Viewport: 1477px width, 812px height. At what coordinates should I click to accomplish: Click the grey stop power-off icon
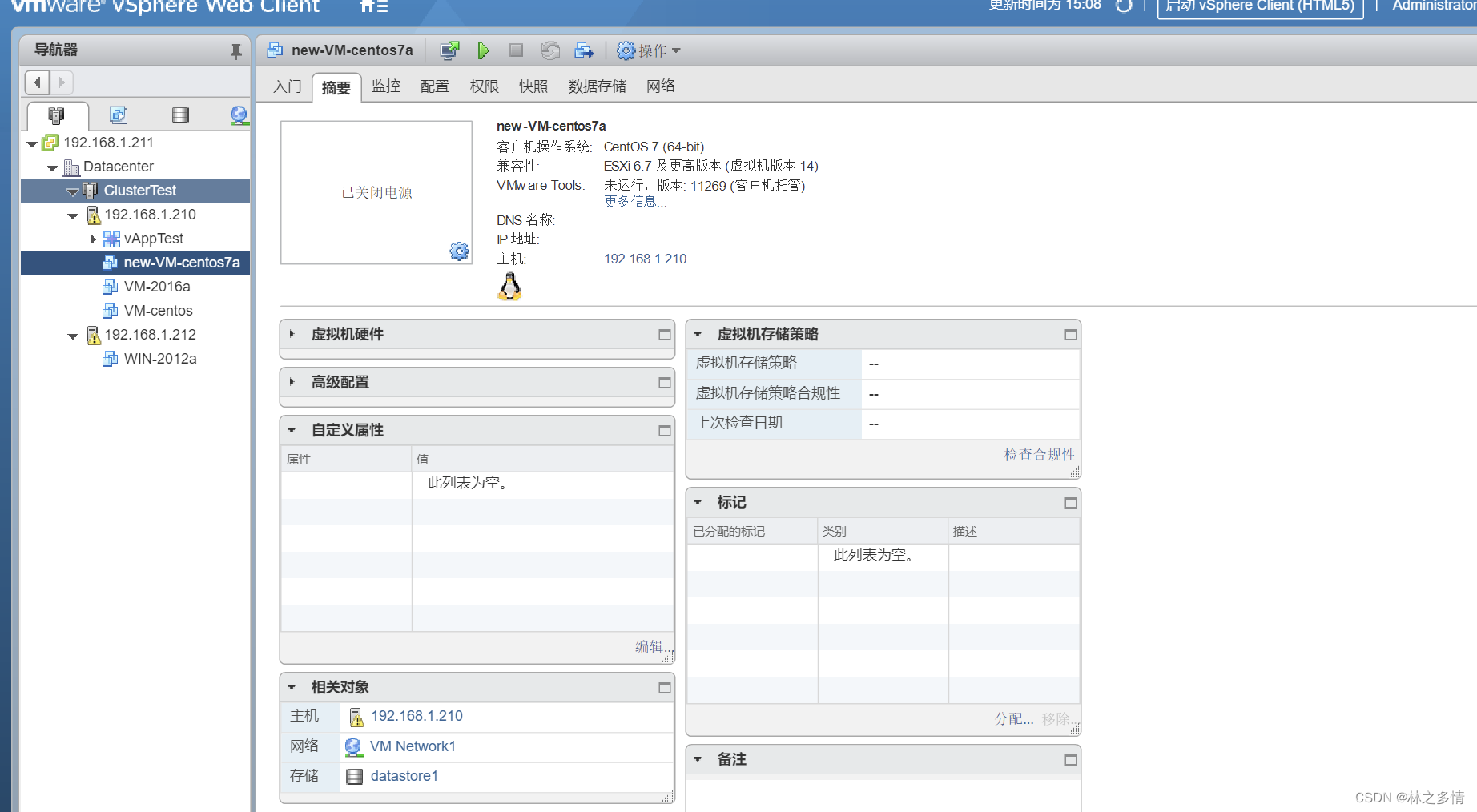pyautogui.click(x=516, y=50)
